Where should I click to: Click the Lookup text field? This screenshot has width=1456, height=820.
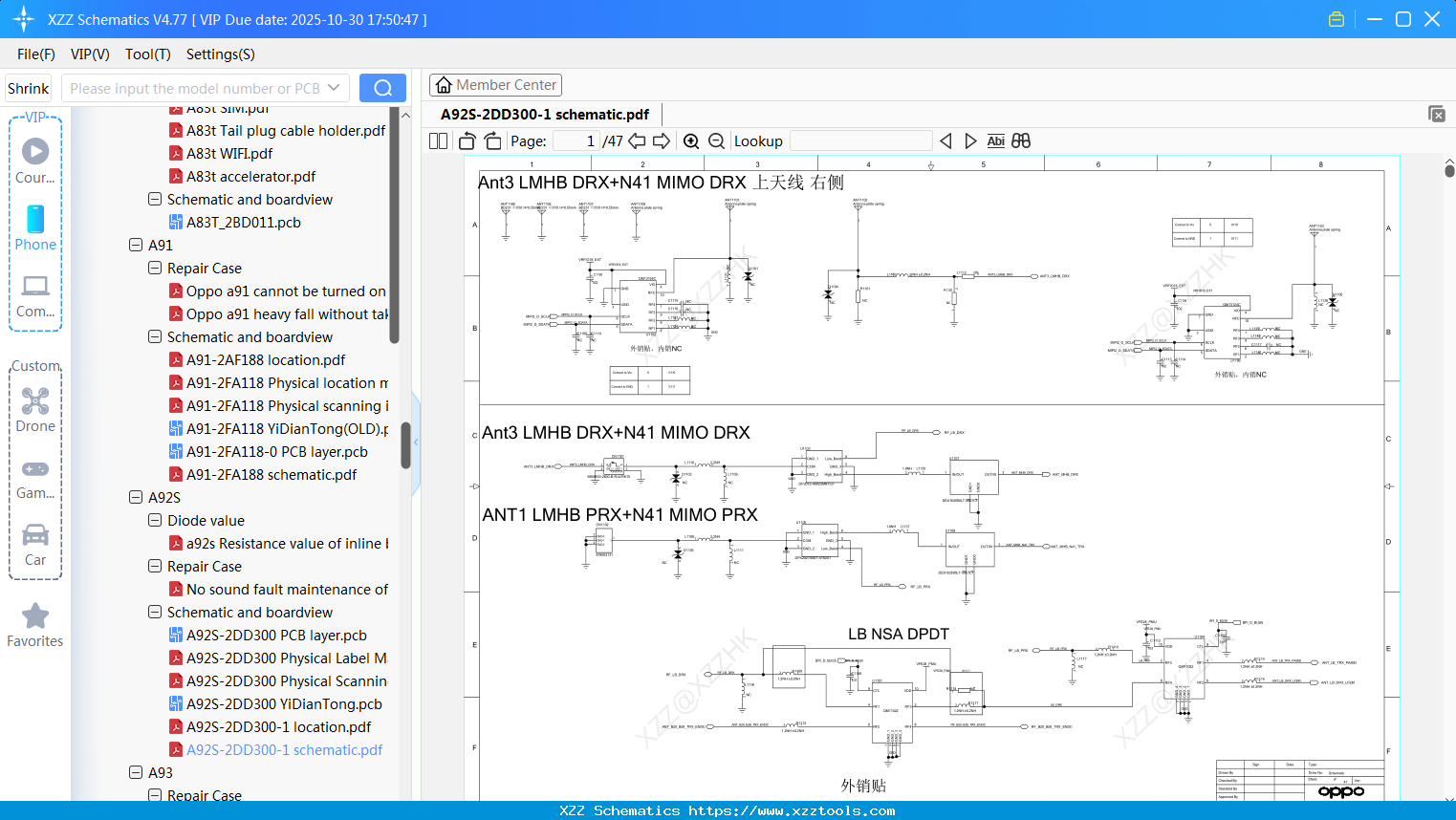tap(860, 141)
